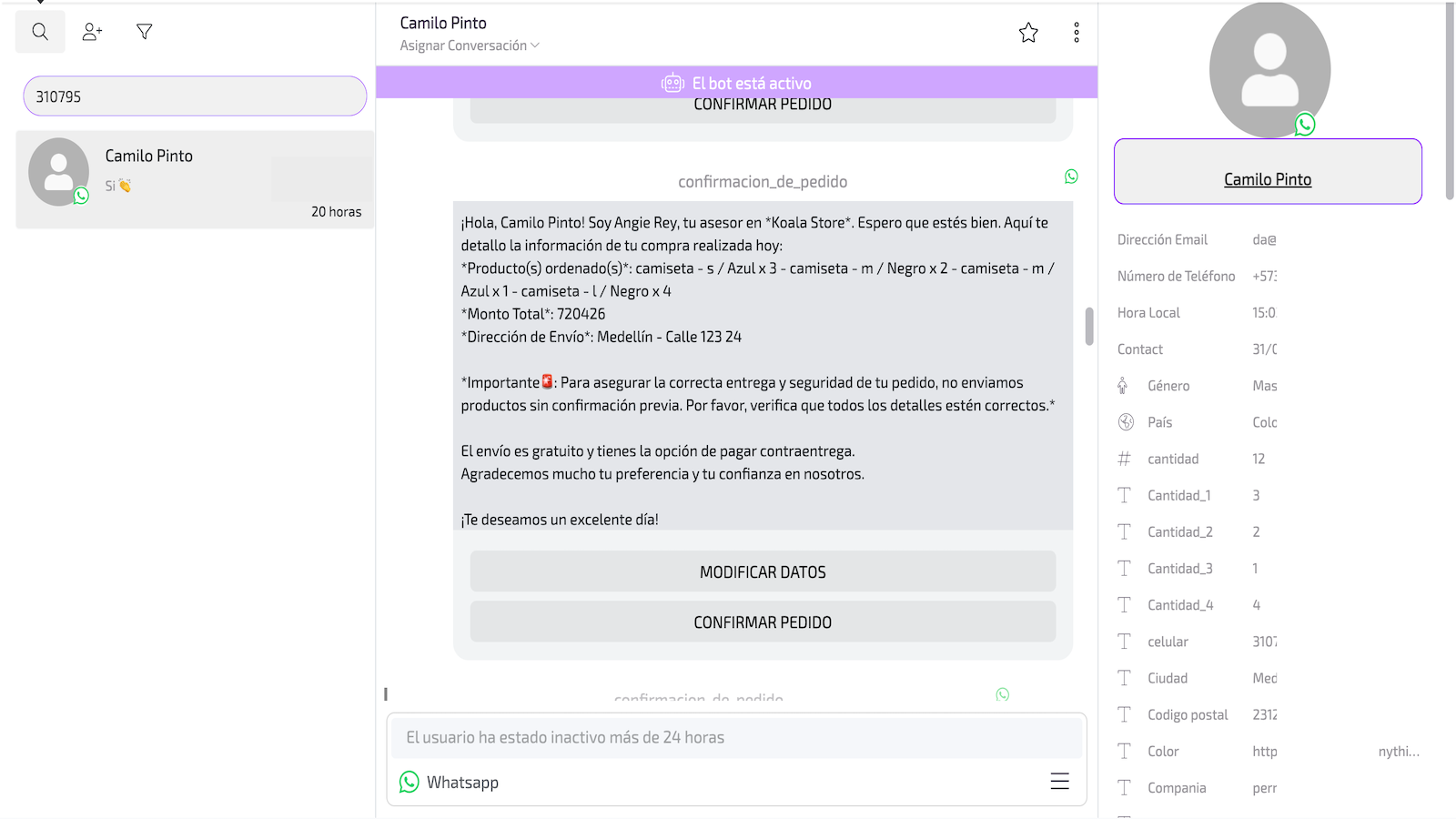The image size is (1456, 819).
Task: Open the add contact icon
Action: click(x=92, y=32)
